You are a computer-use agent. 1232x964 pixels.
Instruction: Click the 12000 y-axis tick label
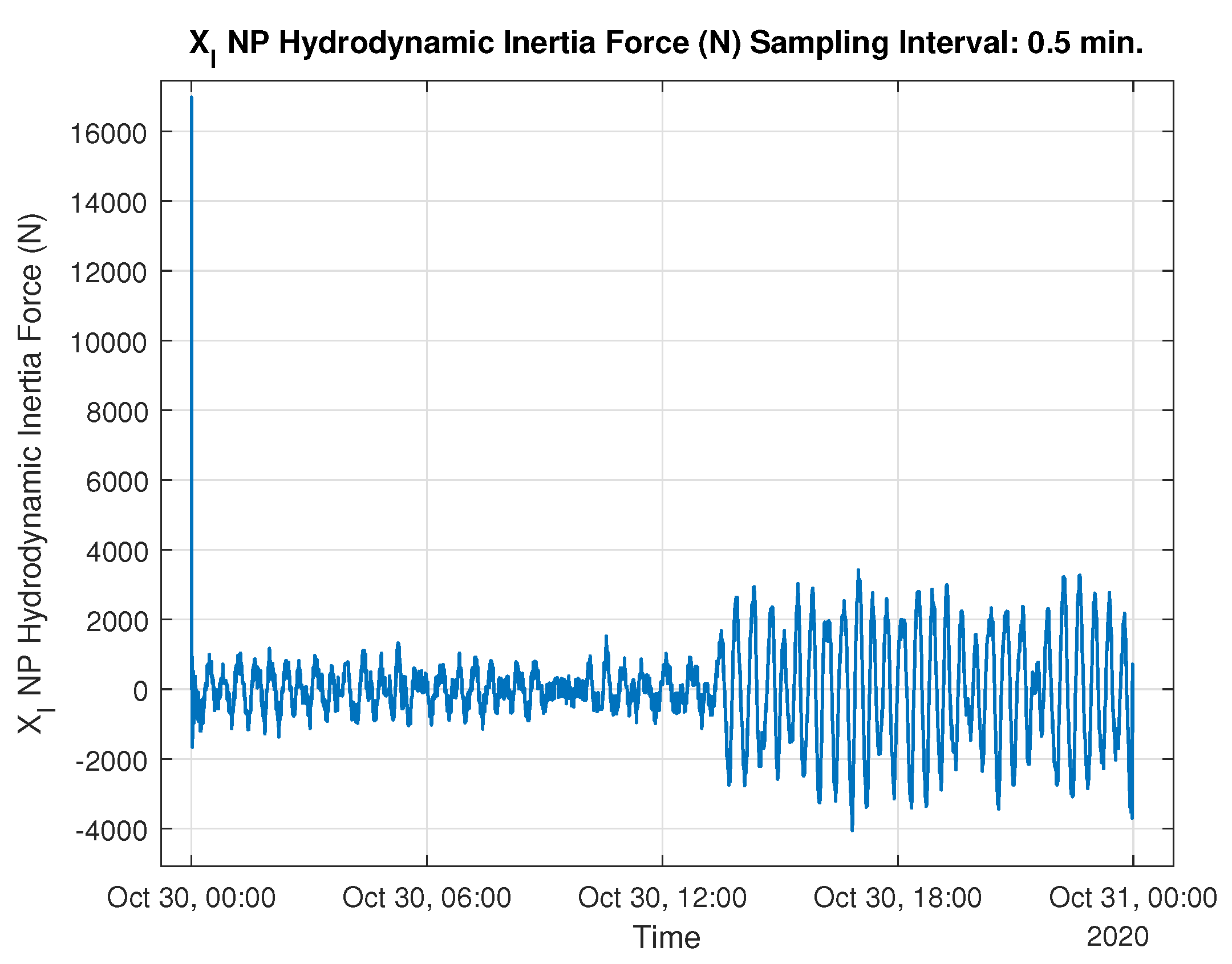click(108, 273)
